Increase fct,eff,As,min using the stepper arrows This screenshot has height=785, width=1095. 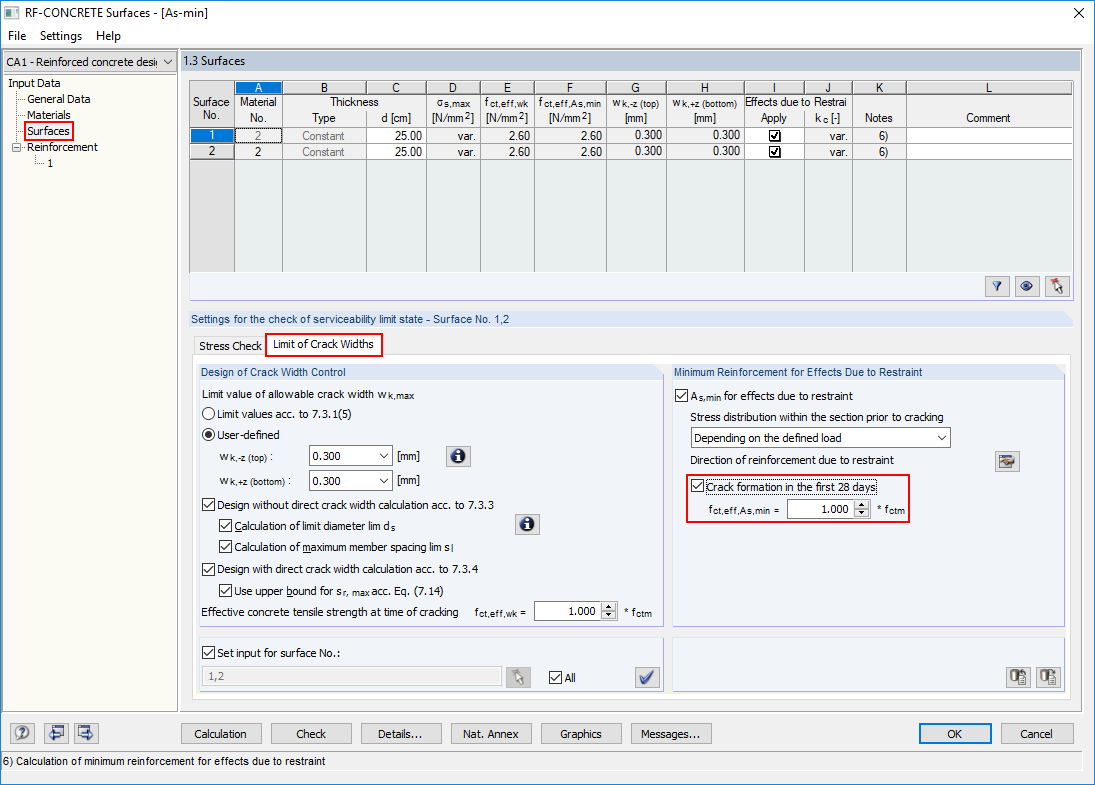tap(861, 504)
